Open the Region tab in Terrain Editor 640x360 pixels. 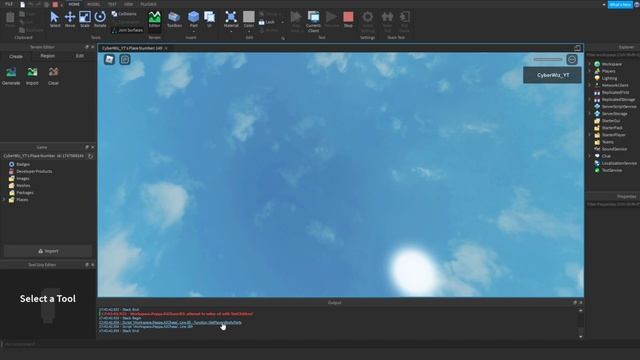tap(47, 56)
